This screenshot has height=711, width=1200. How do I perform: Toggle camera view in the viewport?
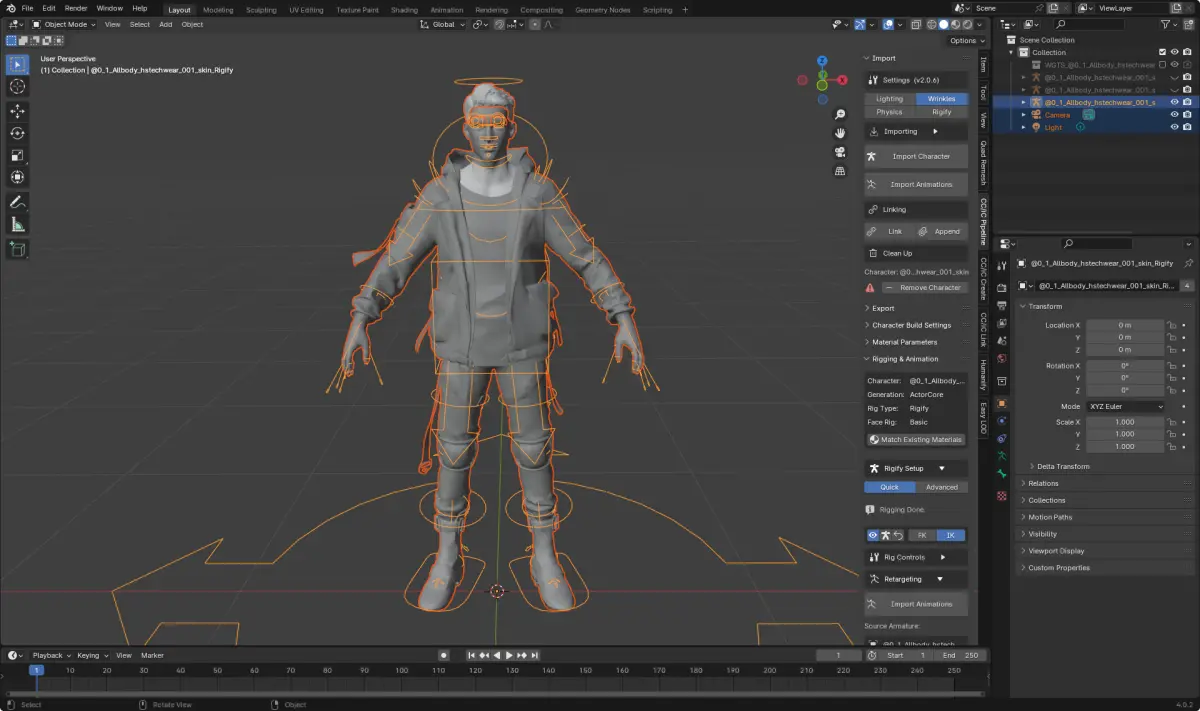pyautogui.click(x=841, y=152)
